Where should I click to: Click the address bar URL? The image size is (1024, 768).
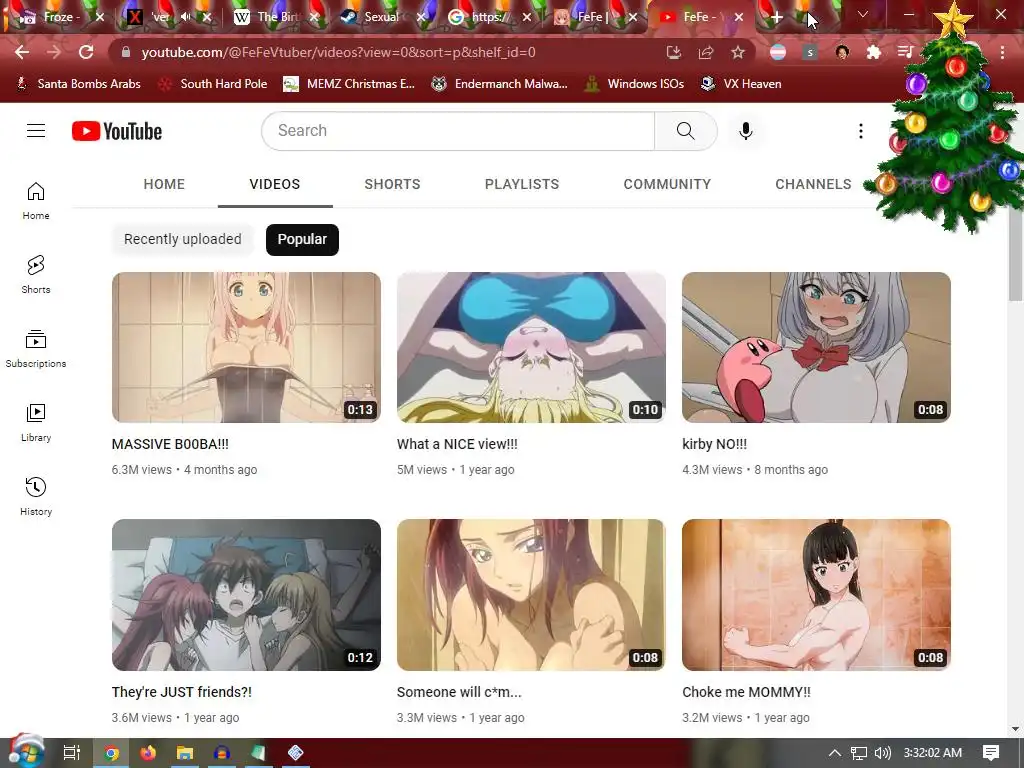338,52
